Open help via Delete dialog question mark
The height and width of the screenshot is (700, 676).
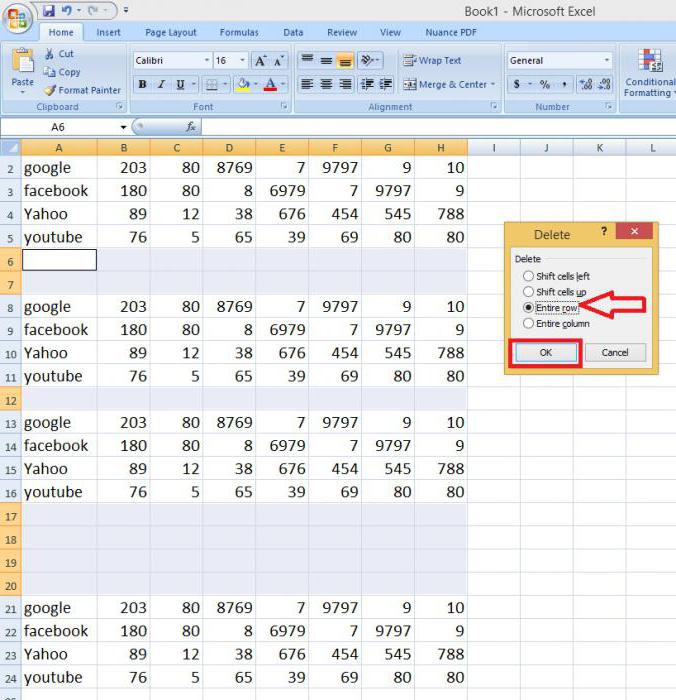[x=604, y=232]
